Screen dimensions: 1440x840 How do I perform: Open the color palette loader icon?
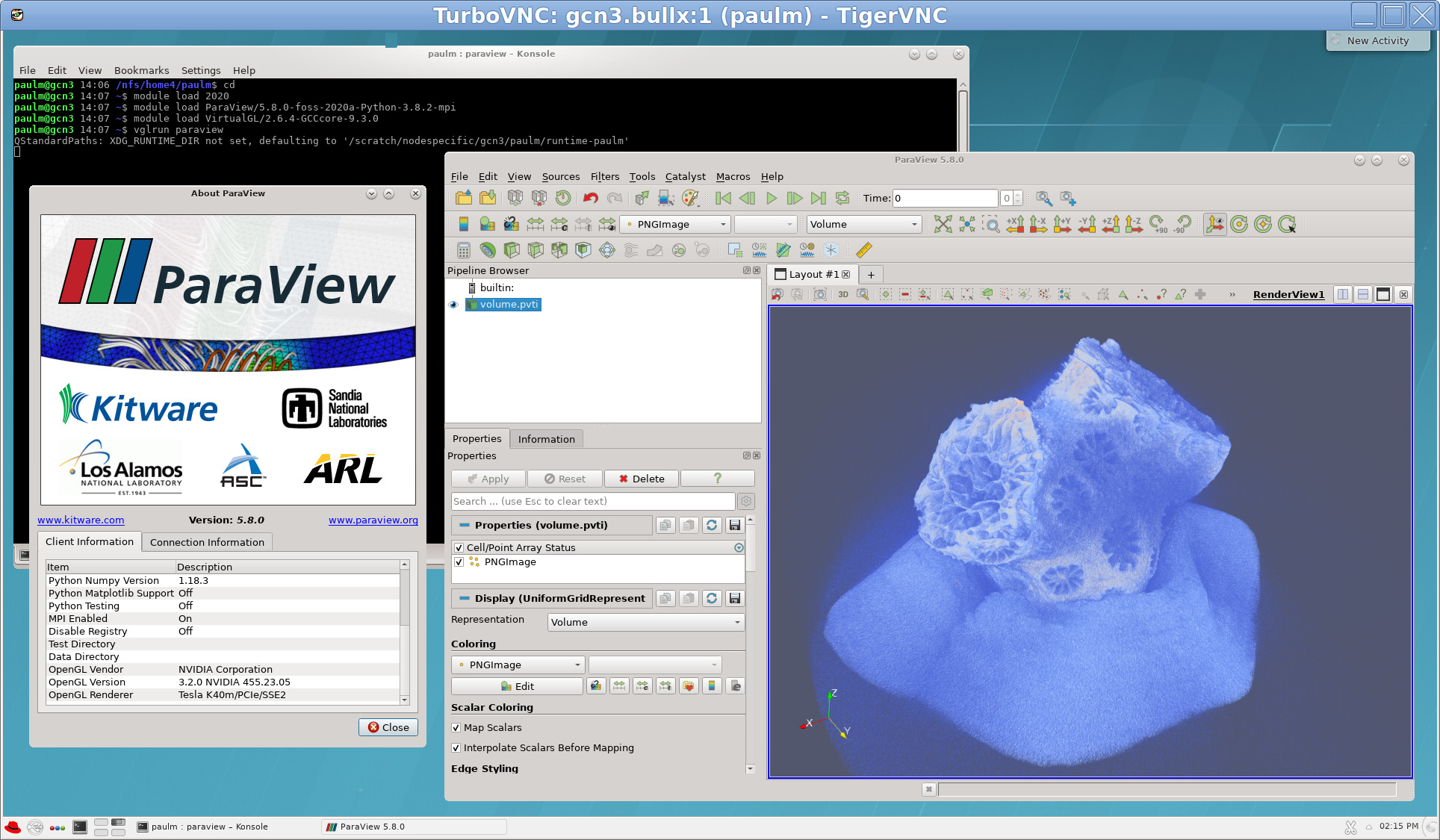(x=690, y=198)
